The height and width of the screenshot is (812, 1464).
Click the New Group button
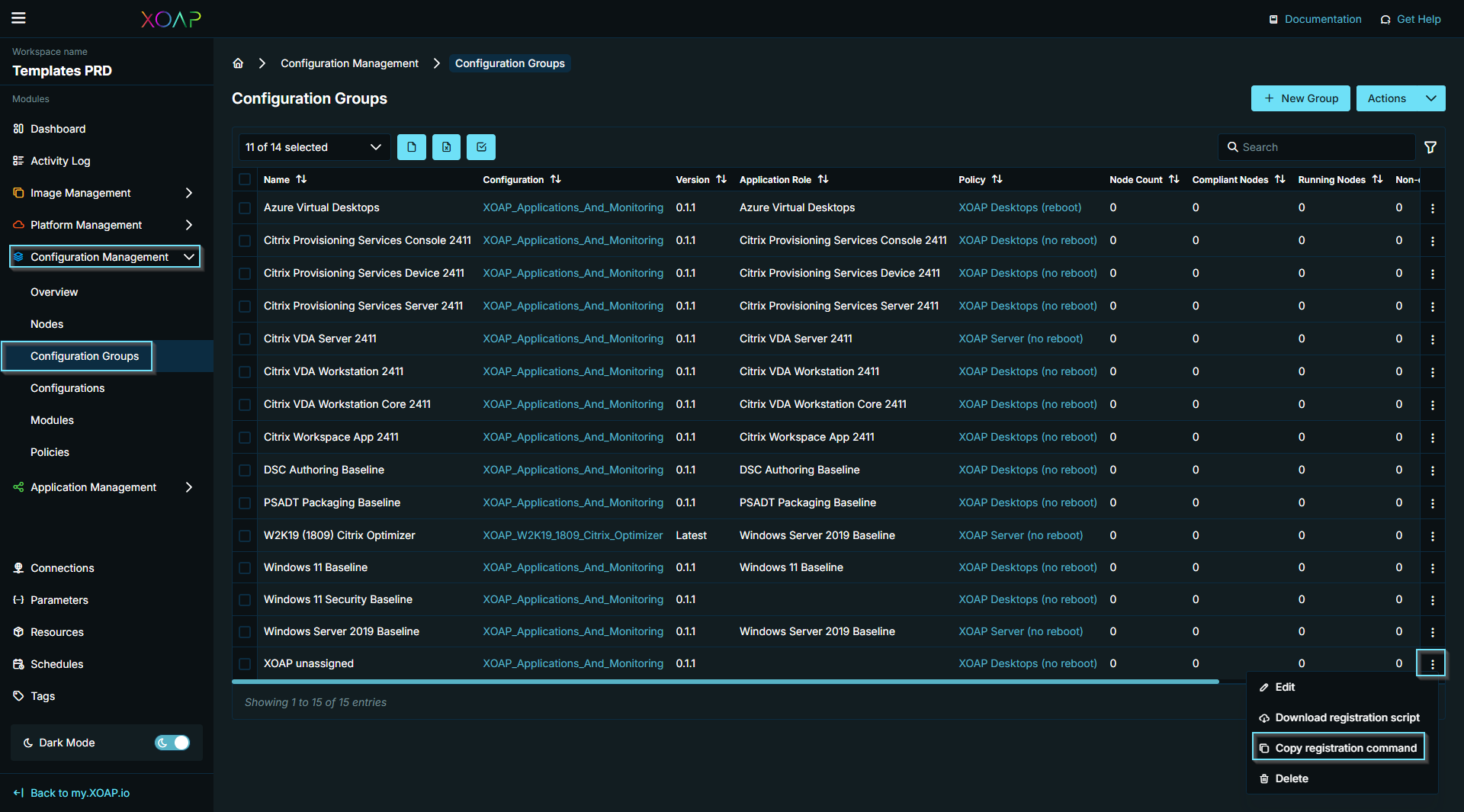[x=1300, y=98]
